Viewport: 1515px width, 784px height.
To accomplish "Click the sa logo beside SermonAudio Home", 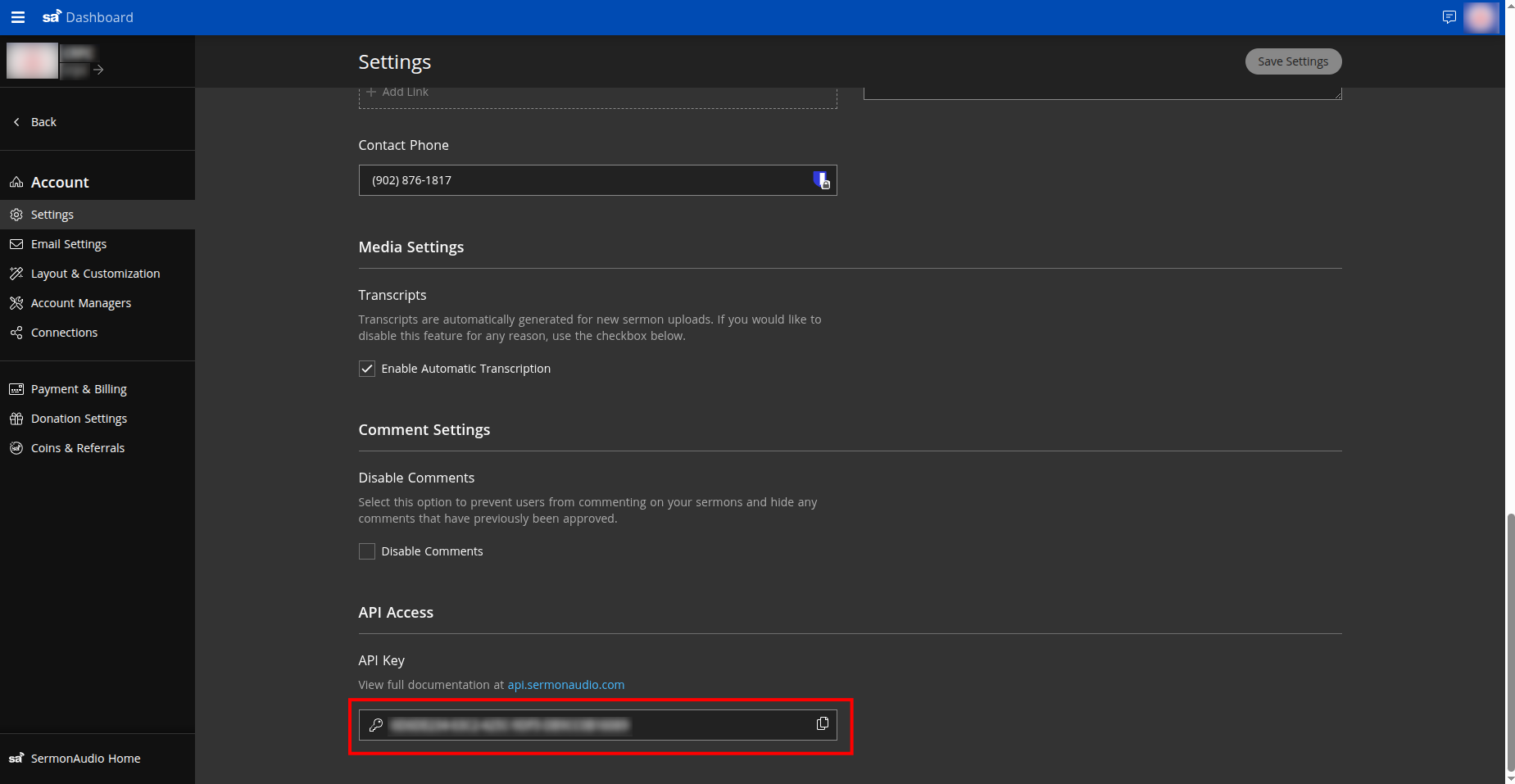I will coord(16,758).
